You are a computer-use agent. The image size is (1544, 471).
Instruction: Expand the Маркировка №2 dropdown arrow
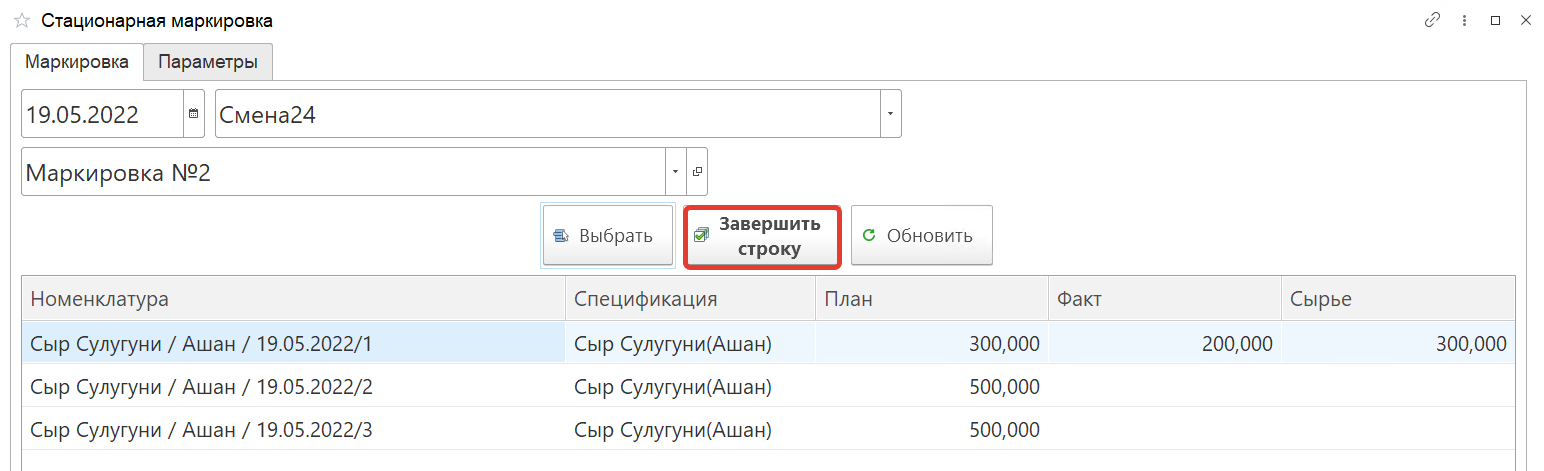(x=676, y=172)
